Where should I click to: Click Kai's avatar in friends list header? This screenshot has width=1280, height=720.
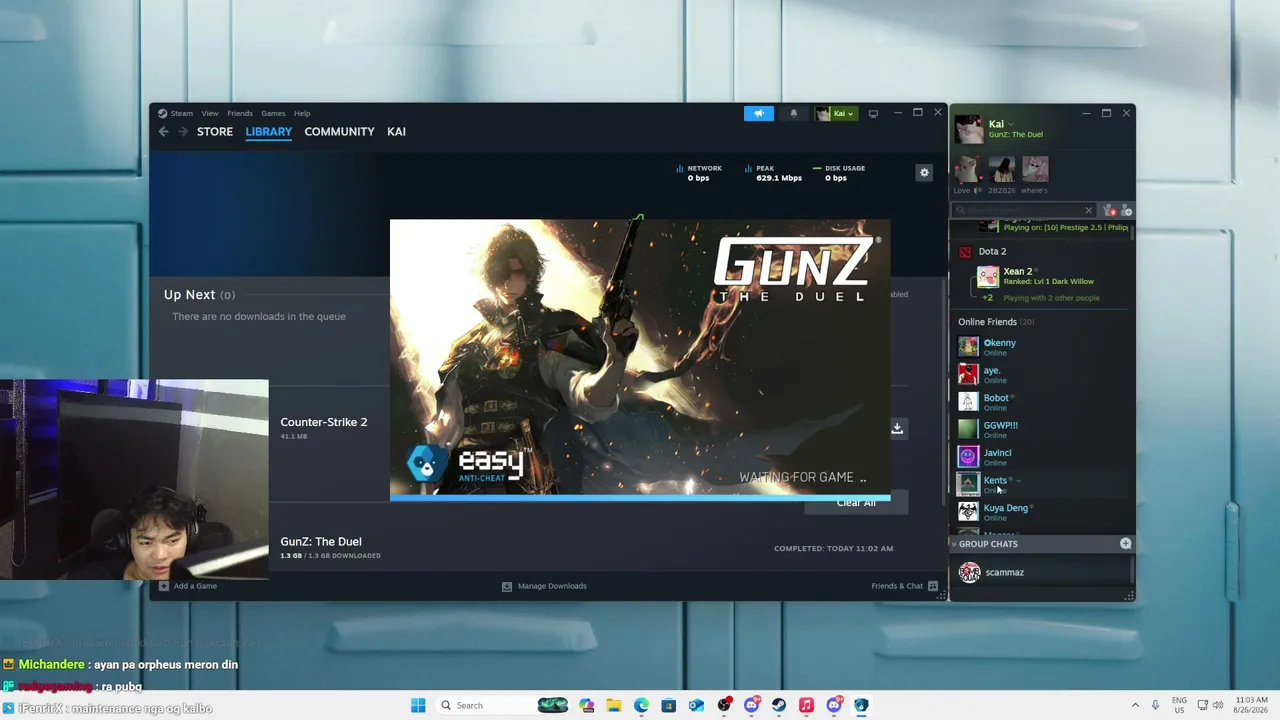[968, 129]
